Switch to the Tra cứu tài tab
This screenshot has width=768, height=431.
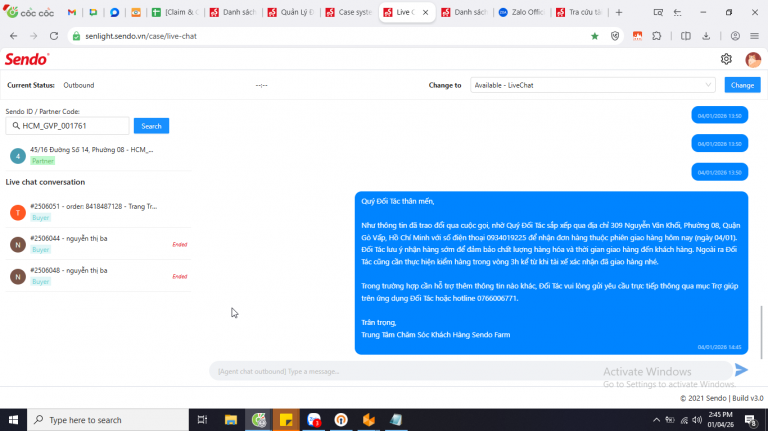tap(579, 12)
